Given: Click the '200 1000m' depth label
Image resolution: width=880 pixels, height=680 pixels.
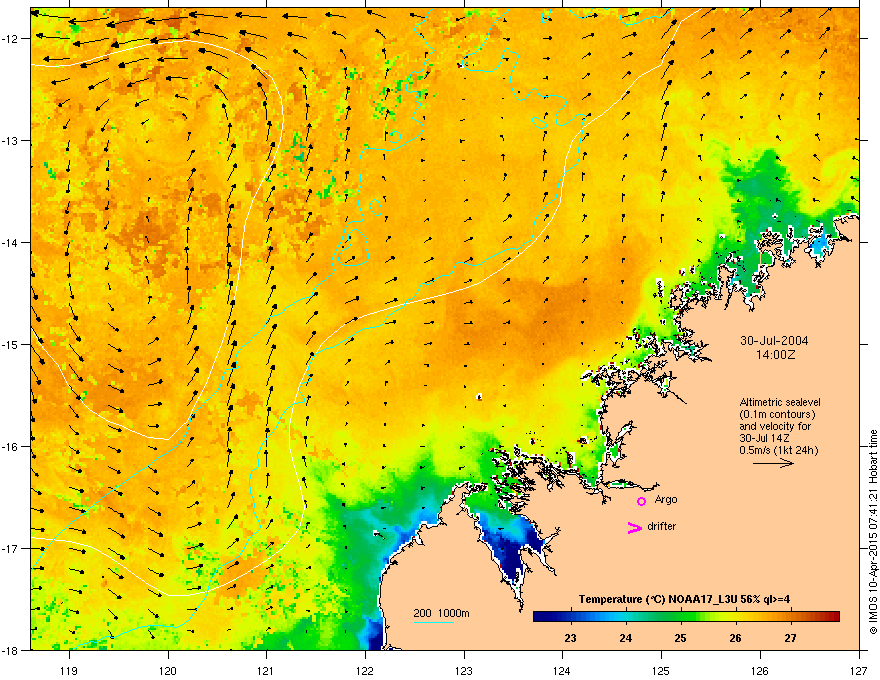Looking at the screenshot, I should (x=441, y=613).
